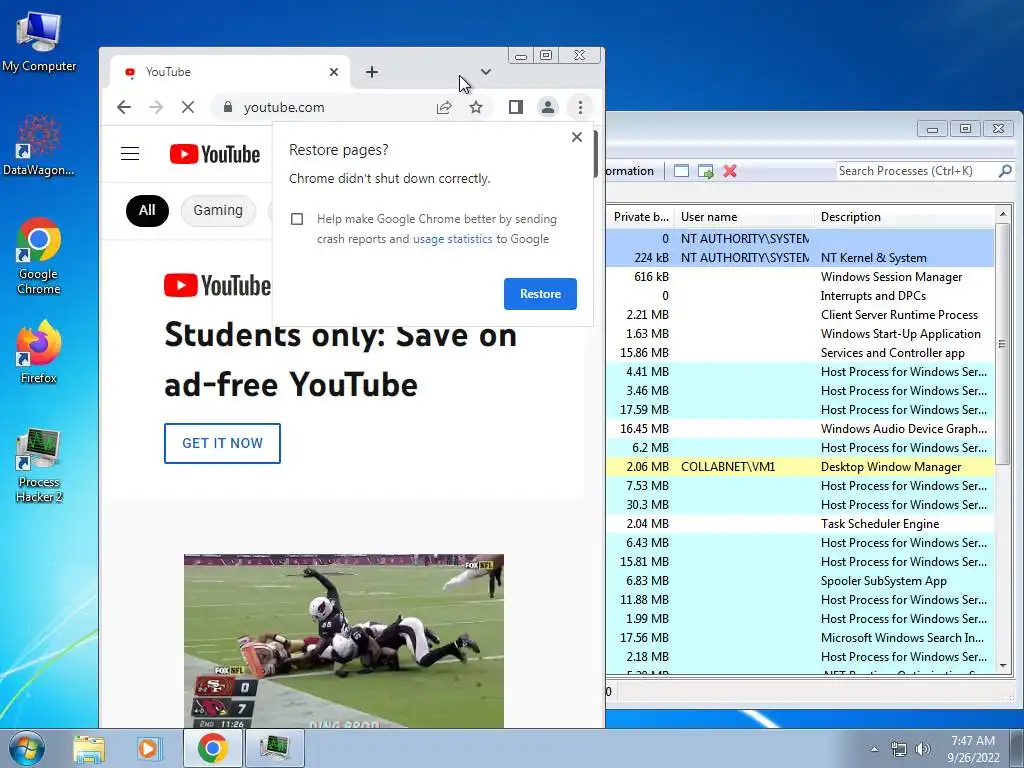Share this page from the address bar
This screenshot has width=1024, height=768.
[x=444, y=107]
